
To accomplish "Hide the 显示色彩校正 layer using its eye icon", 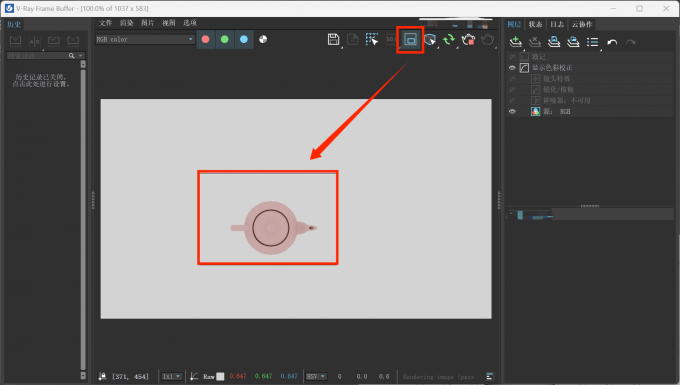I will click(x=512, y=68).
